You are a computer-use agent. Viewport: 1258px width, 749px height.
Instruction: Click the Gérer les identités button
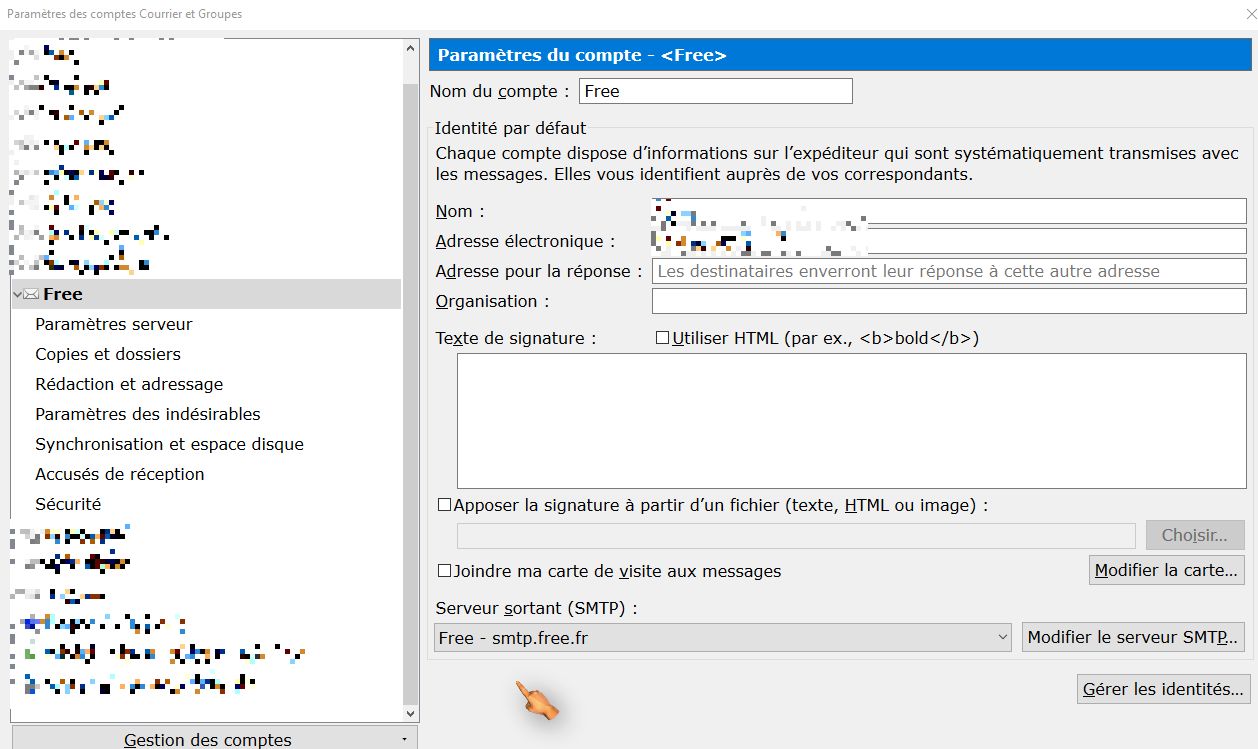tap(1164, 689)
